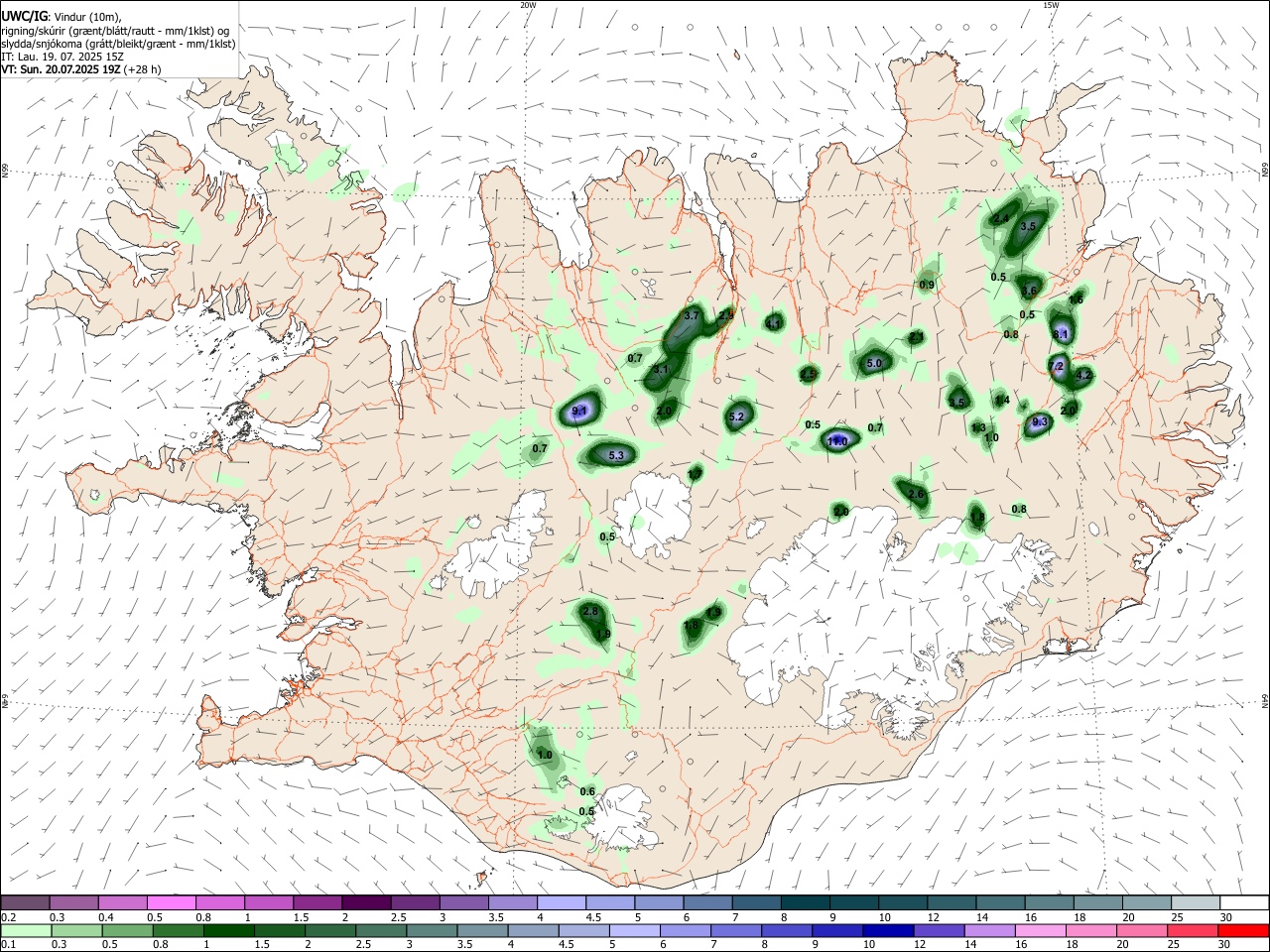
Task: Pick dark purple top-row swatch between 2 and 2.5
Action: [x=366, y=903]
